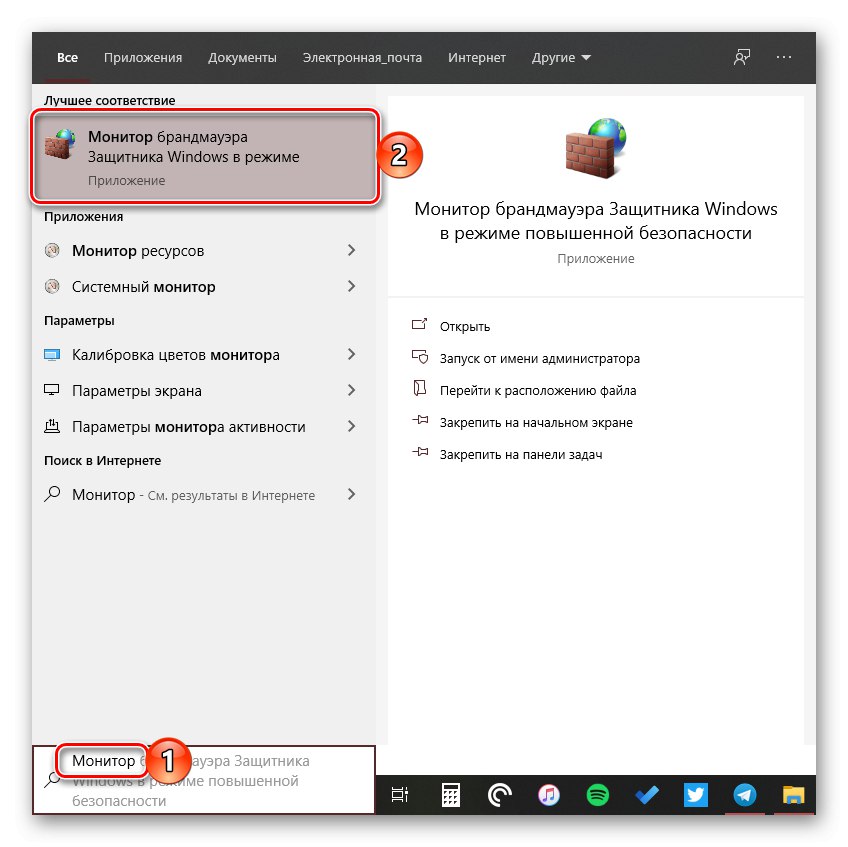Open iTunes from the taskbar
Image resolution: width=848 pixels, height=847 pixels.
(x=548, y=795)
